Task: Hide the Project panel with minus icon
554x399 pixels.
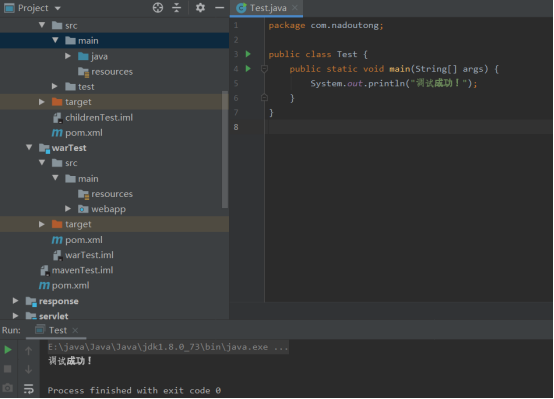Action: click(219, 7)
